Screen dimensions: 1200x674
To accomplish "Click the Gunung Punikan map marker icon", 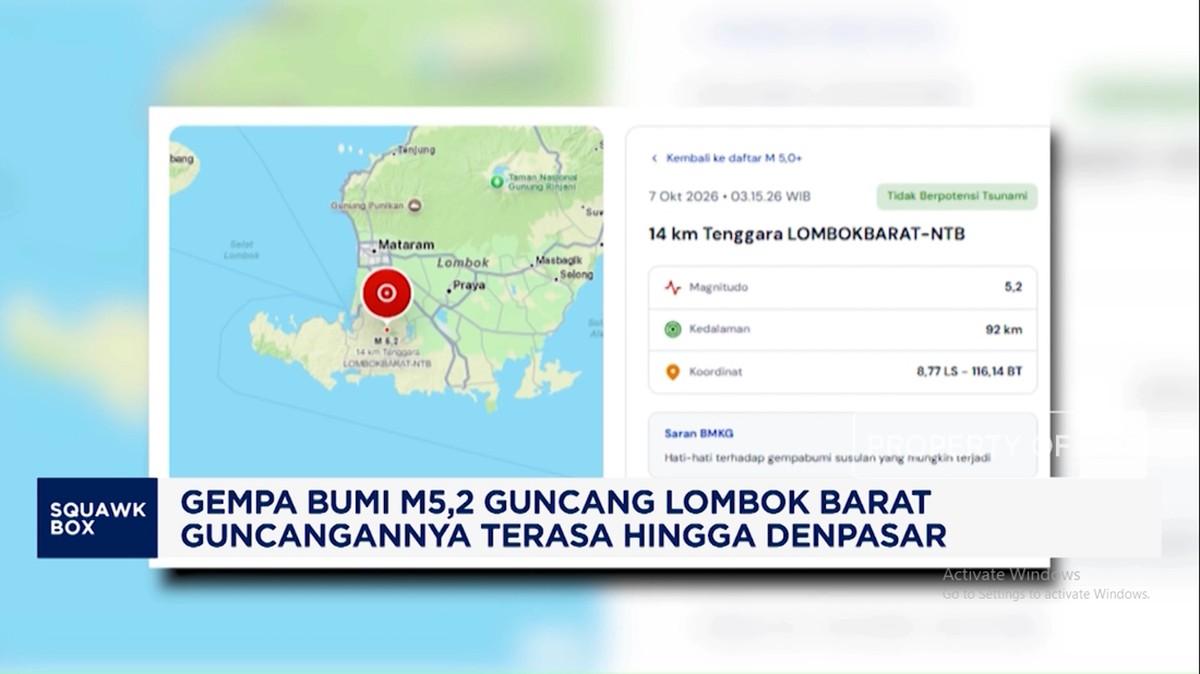I will tap(414, 205).
